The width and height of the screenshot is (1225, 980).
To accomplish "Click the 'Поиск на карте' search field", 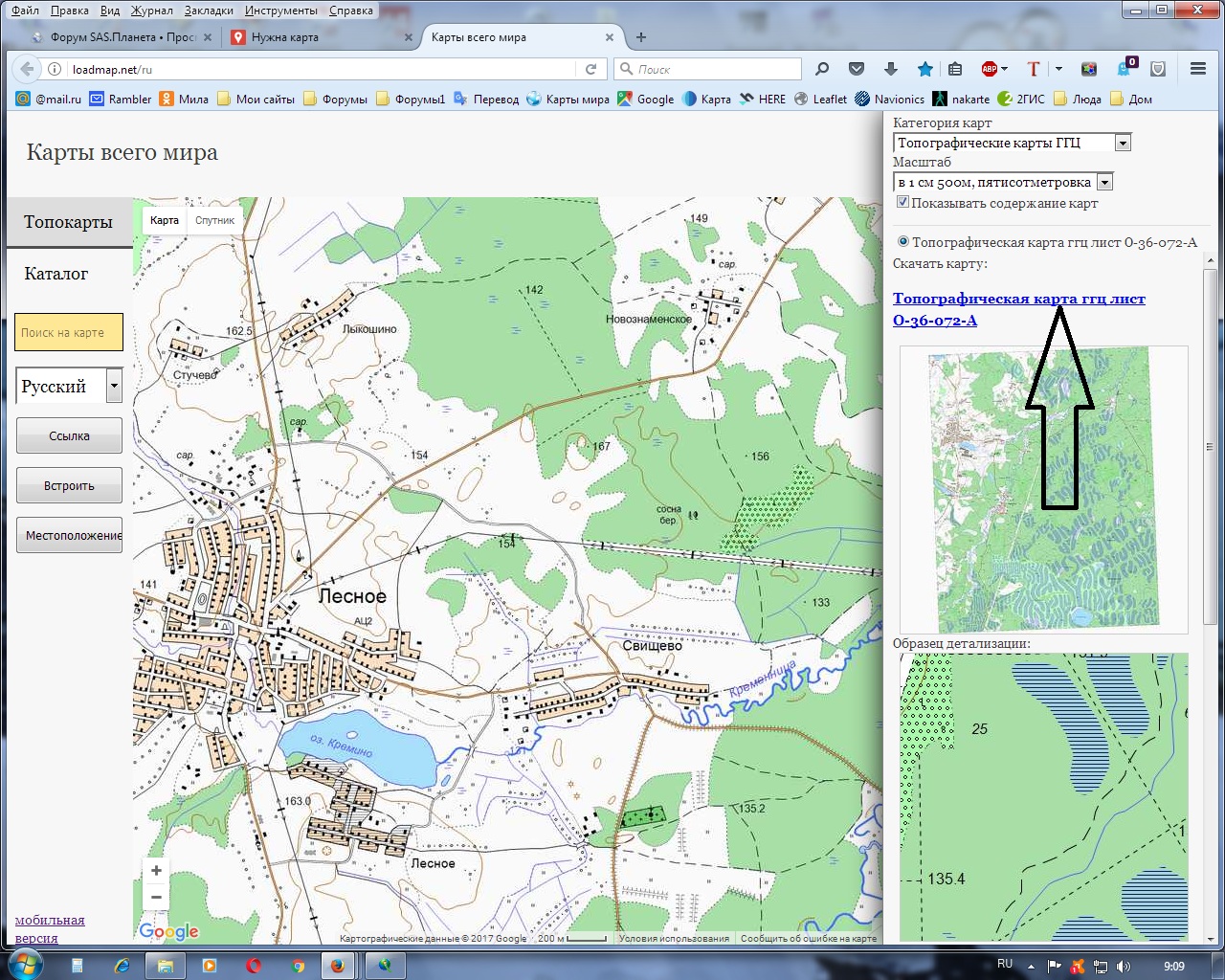I will (x=69, y=332).
